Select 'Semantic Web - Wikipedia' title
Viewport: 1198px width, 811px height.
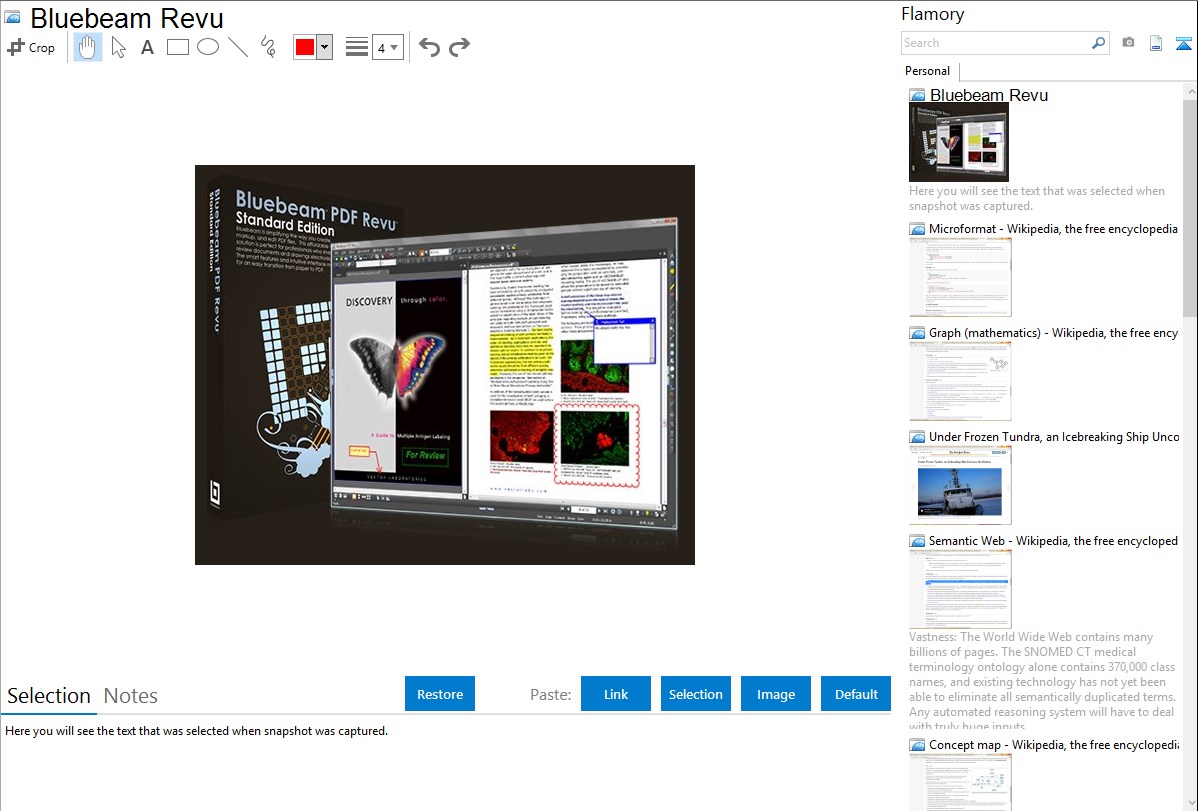[1053, 540]
